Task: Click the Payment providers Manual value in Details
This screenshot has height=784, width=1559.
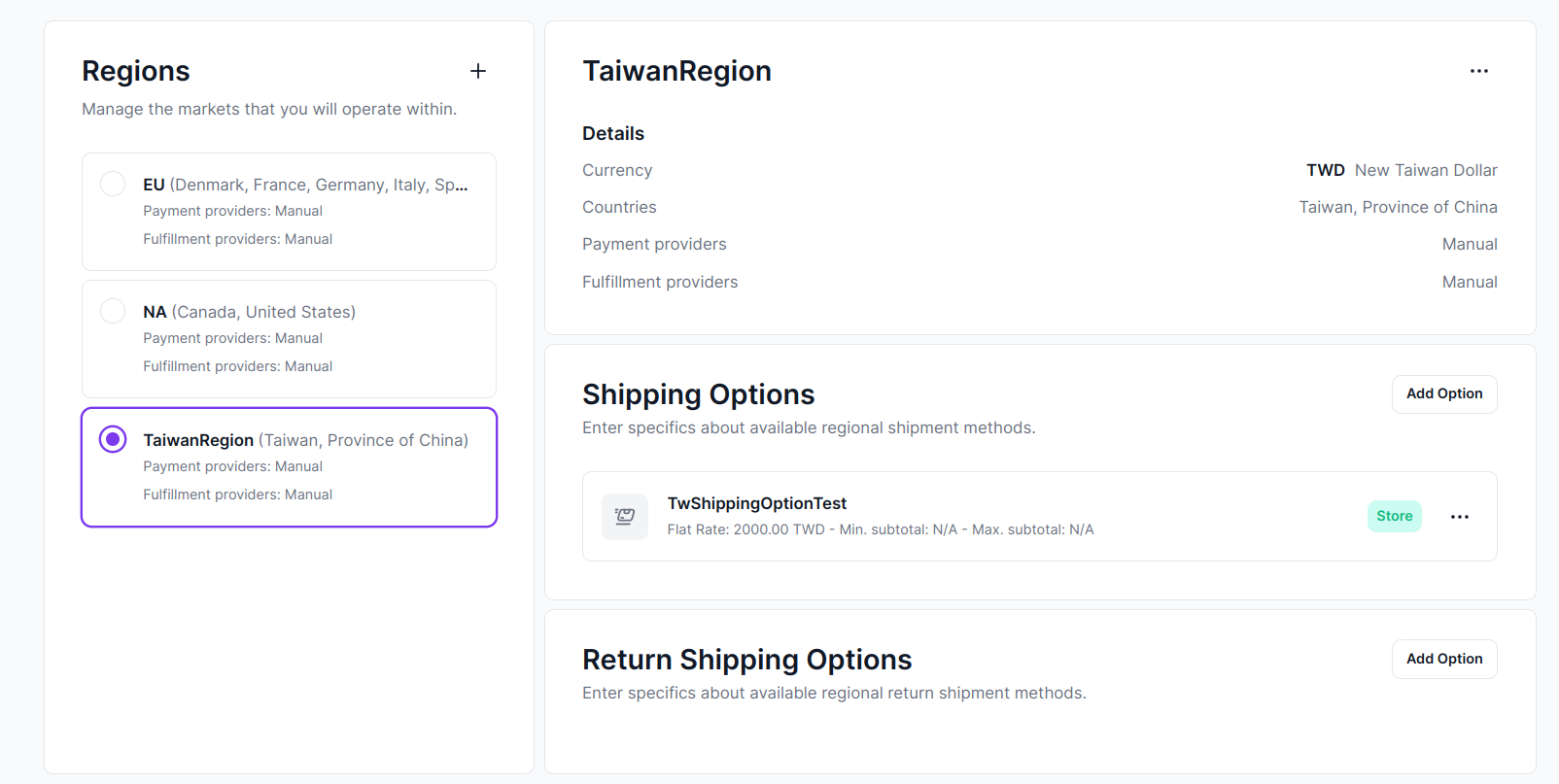Action: [x=1469, y=244]
